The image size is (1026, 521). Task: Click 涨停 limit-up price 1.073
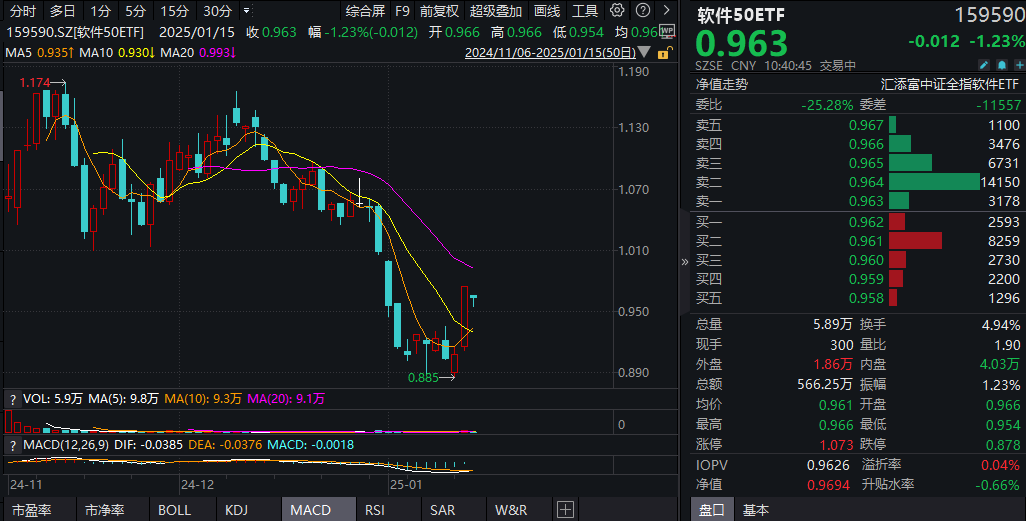coord(836,445)
